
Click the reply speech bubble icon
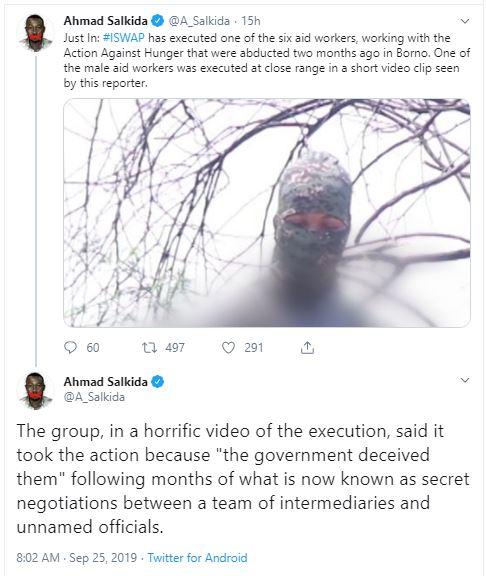pyautogui.click(x=70, y=348)
